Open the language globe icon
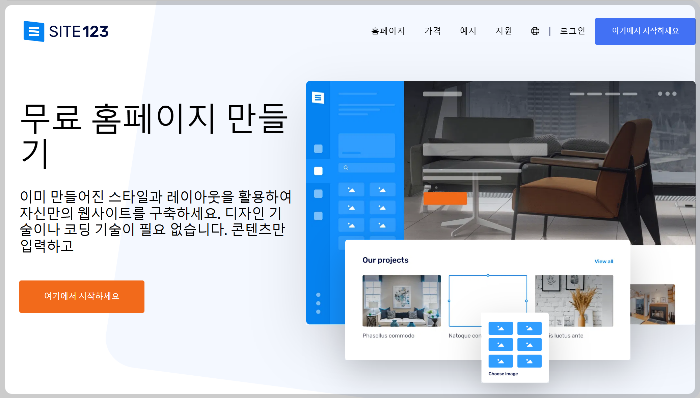This screenshot has width=700, height=398. tap(535, 31)
